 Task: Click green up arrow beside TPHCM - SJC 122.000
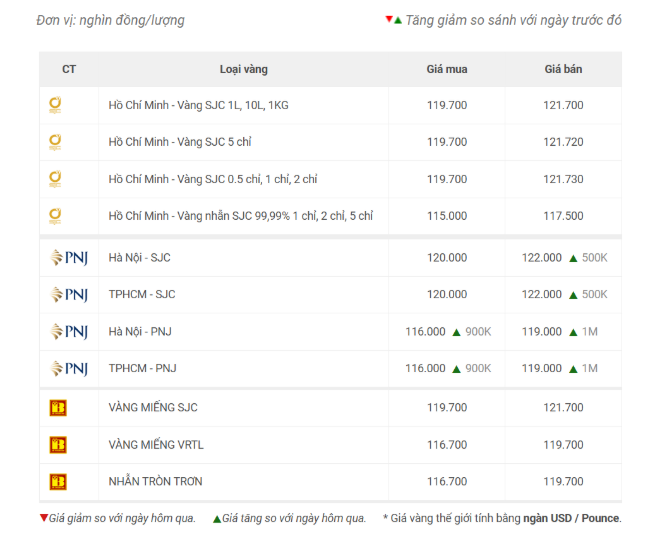[x=574, y=295]
